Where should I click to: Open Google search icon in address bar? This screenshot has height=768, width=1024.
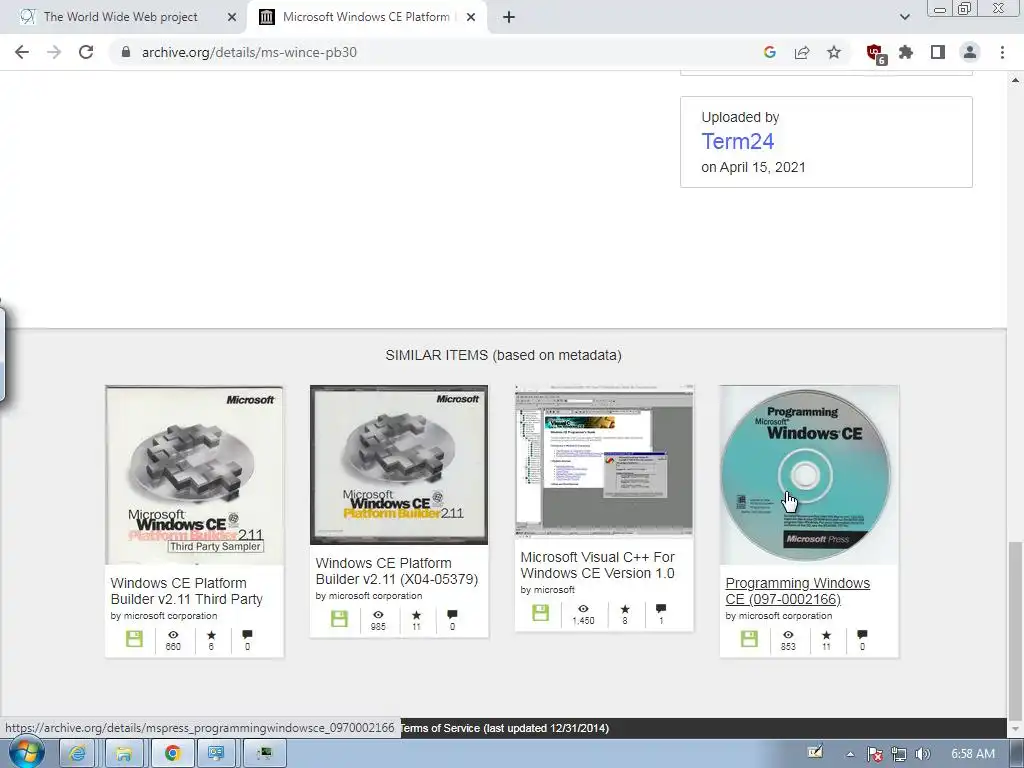(x=769, y=52)
